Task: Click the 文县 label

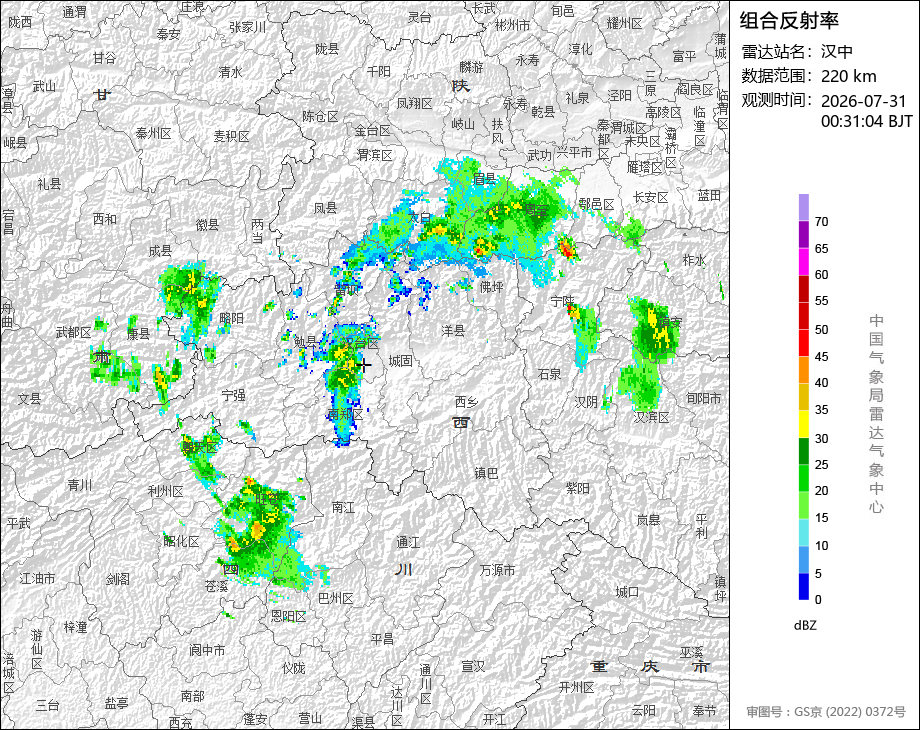Action: tap(29, 399)
